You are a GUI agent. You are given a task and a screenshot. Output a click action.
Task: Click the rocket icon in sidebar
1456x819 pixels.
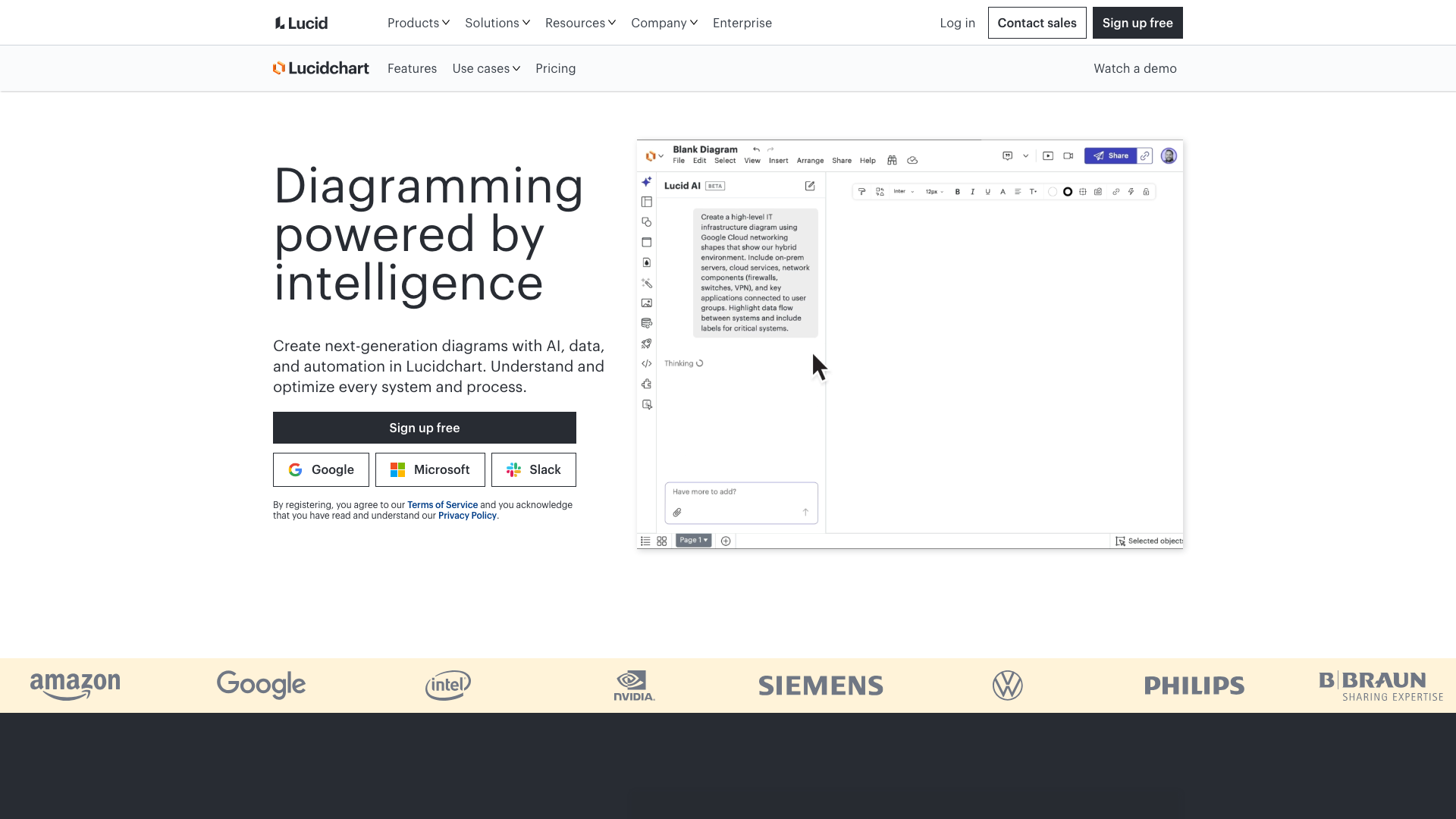(646, 344)
